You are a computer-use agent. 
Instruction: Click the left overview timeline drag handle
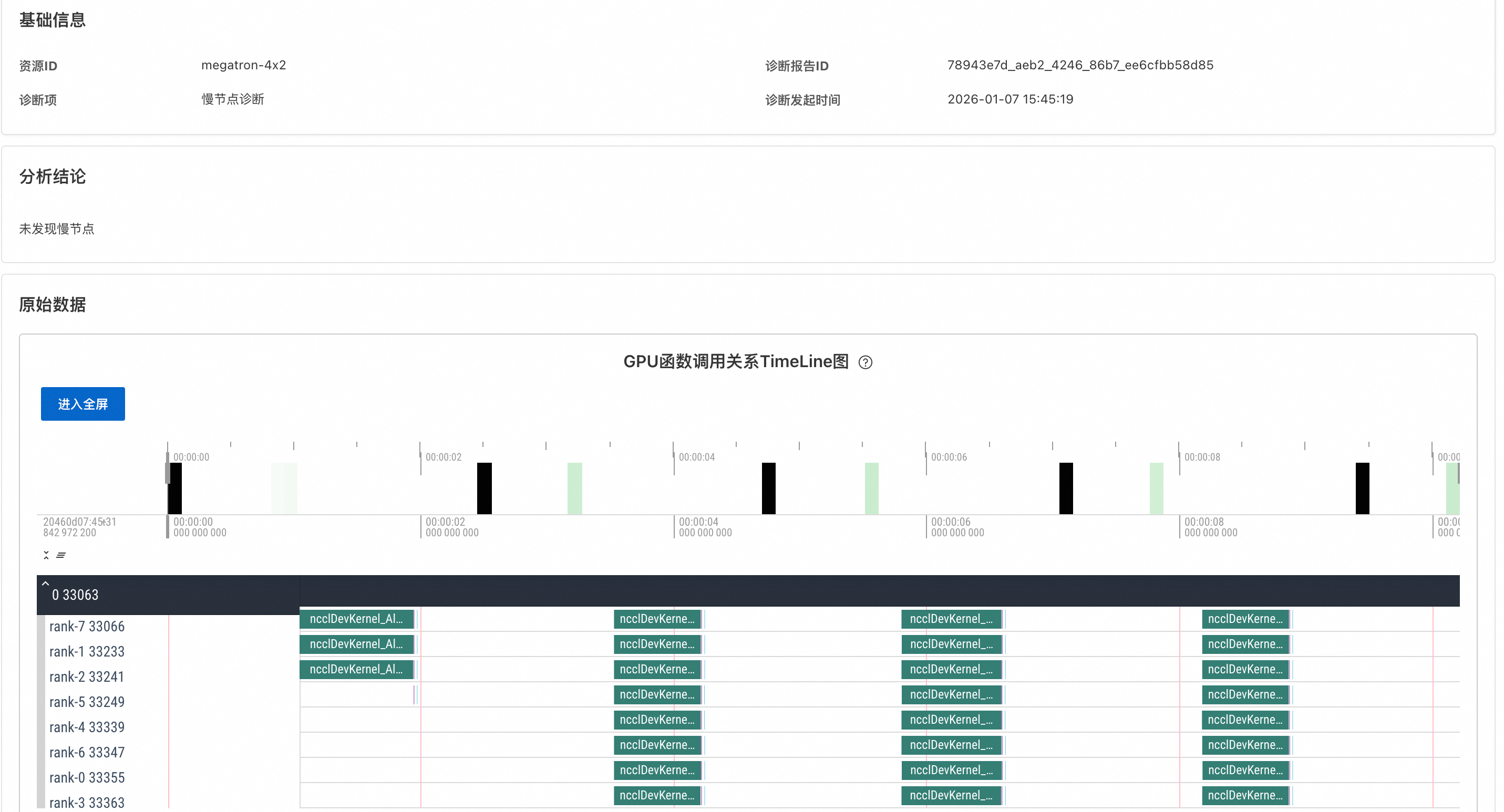click(x=168, y=473)
